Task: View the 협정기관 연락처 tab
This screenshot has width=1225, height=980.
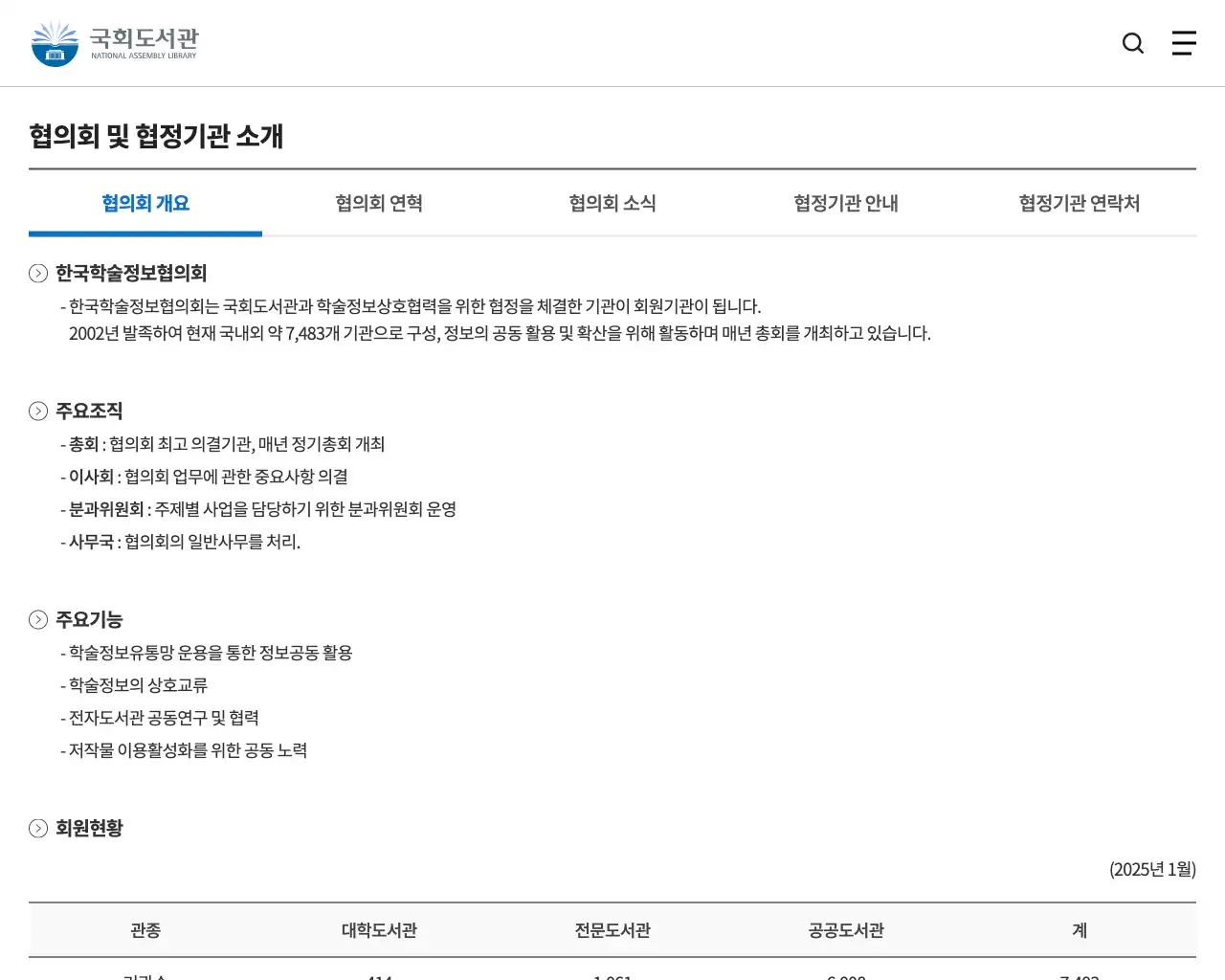Action: pos(1079,203)
